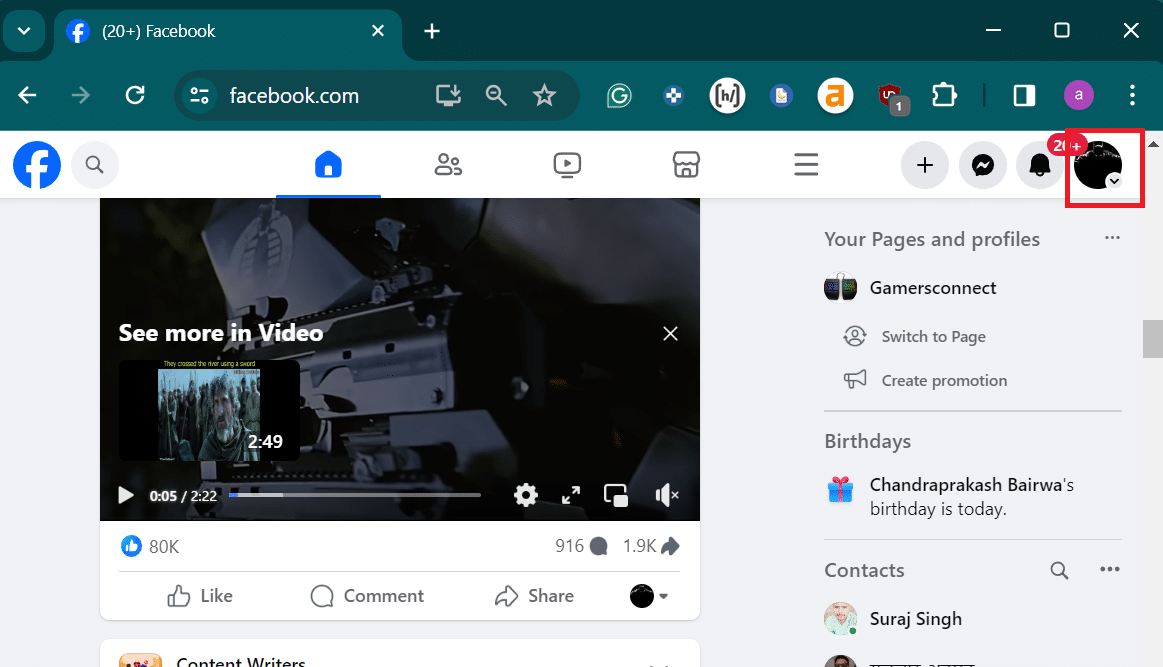The height and width of the screenshot is (667, 1163).
Task: Install app icon in address bar
Action: pyautogui.click(x=448, y=95)
